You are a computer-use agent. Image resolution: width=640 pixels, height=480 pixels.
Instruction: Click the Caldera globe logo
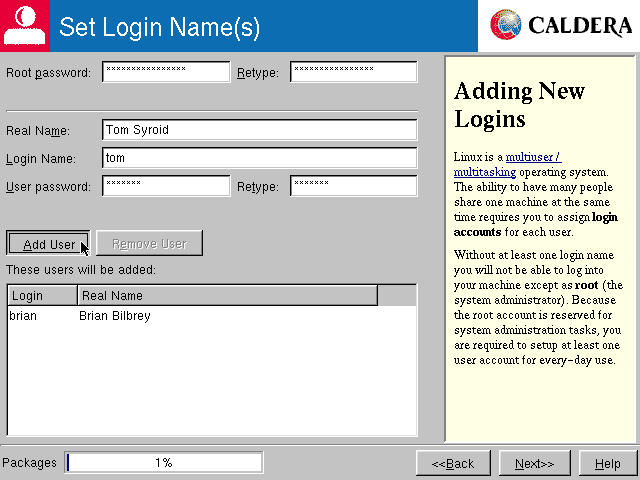507,25
